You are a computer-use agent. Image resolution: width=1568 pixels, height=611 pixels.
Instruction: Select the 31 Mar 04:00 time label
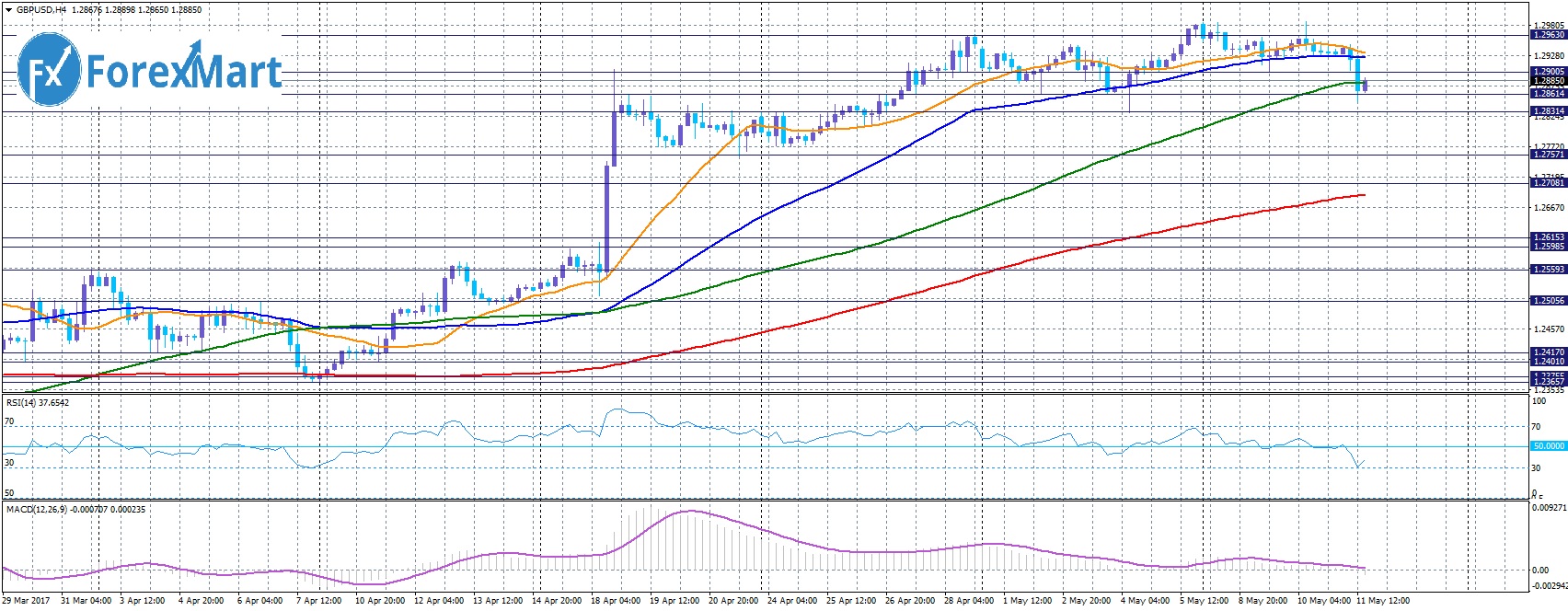pos(86,601)
